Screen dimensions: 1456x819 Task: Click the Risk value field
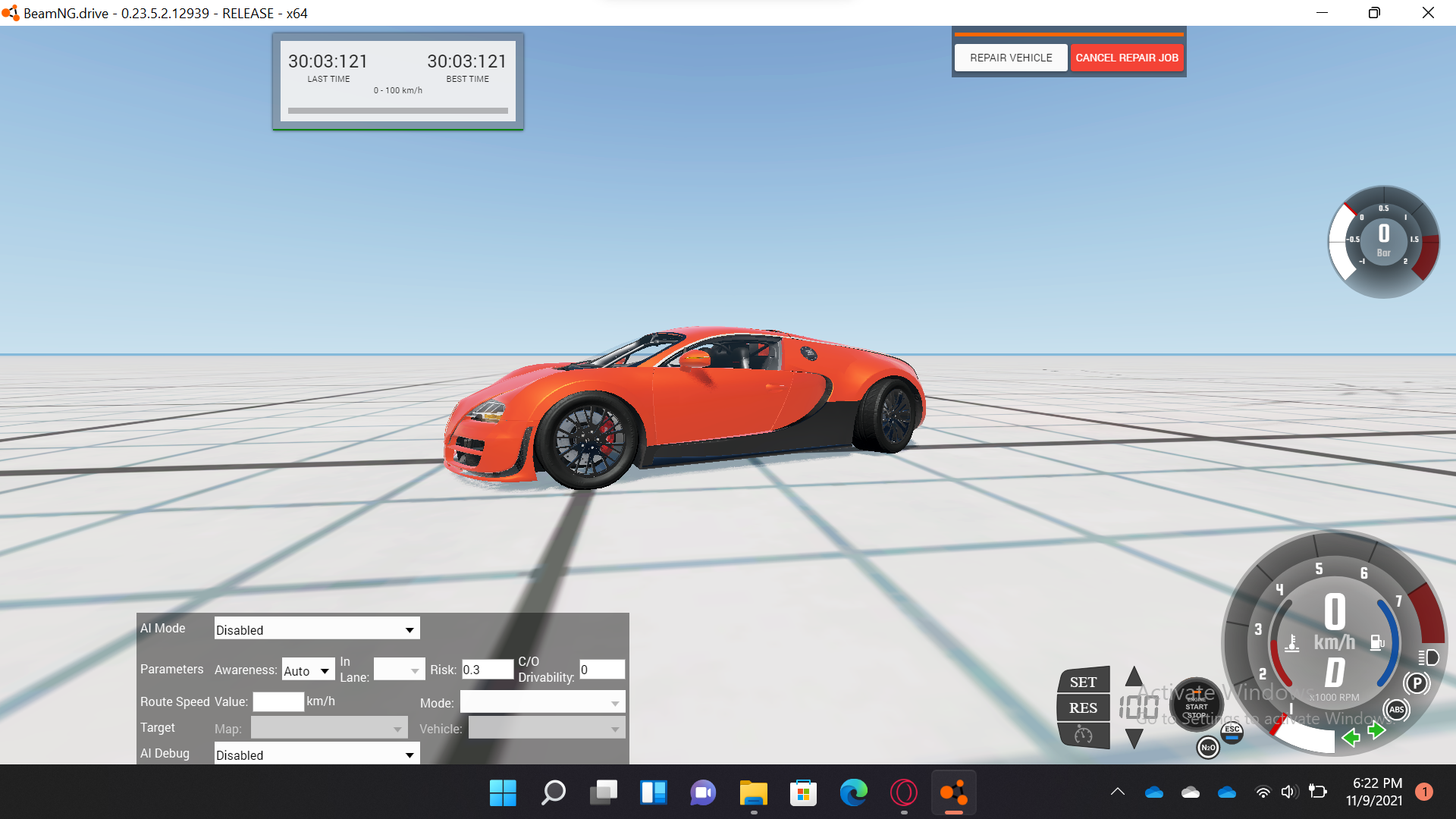click(x=488, y=670)
